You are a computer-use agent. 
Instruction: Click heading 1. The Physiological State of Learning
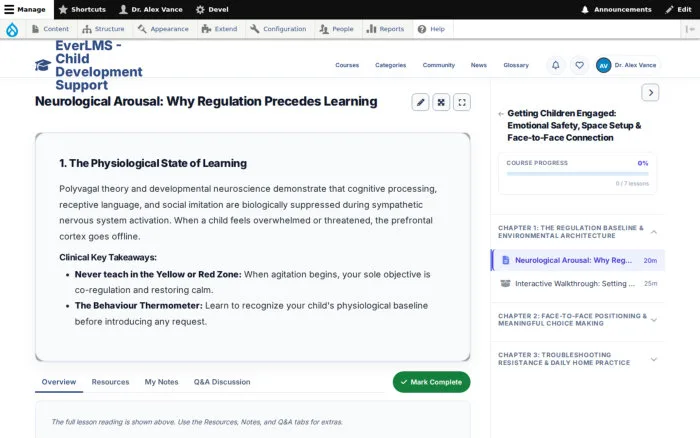(153, 163)
